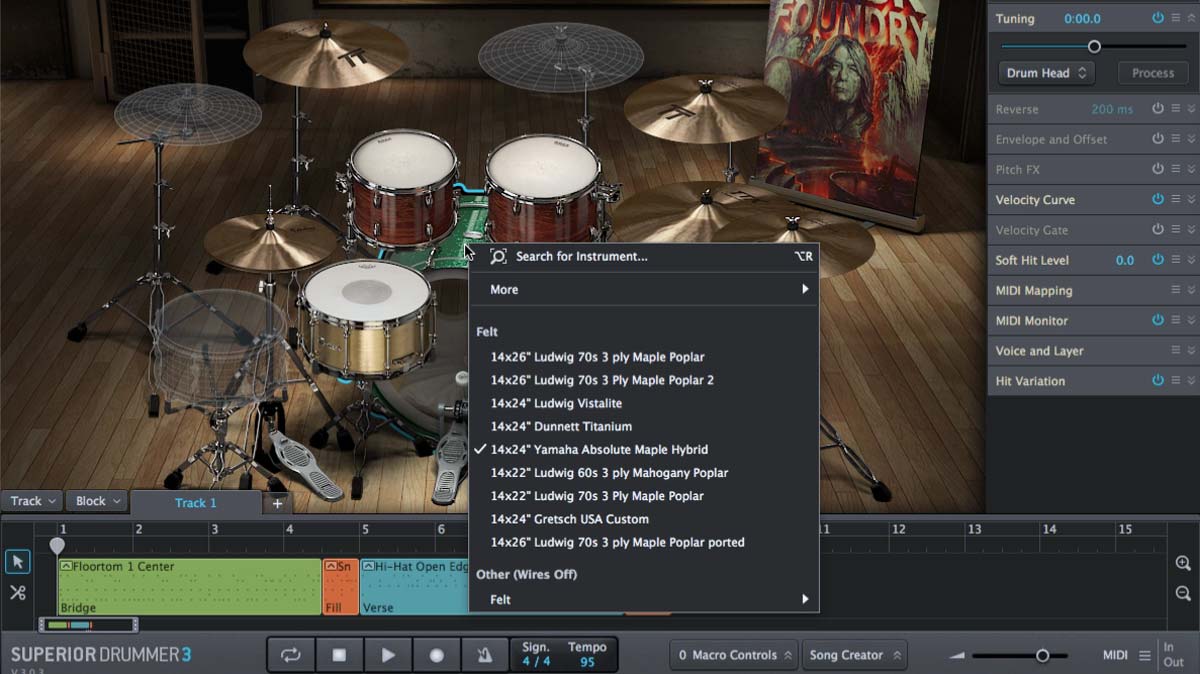Open the Block dropdown menu
1200x674 pixels.
(x=98, y=501)
